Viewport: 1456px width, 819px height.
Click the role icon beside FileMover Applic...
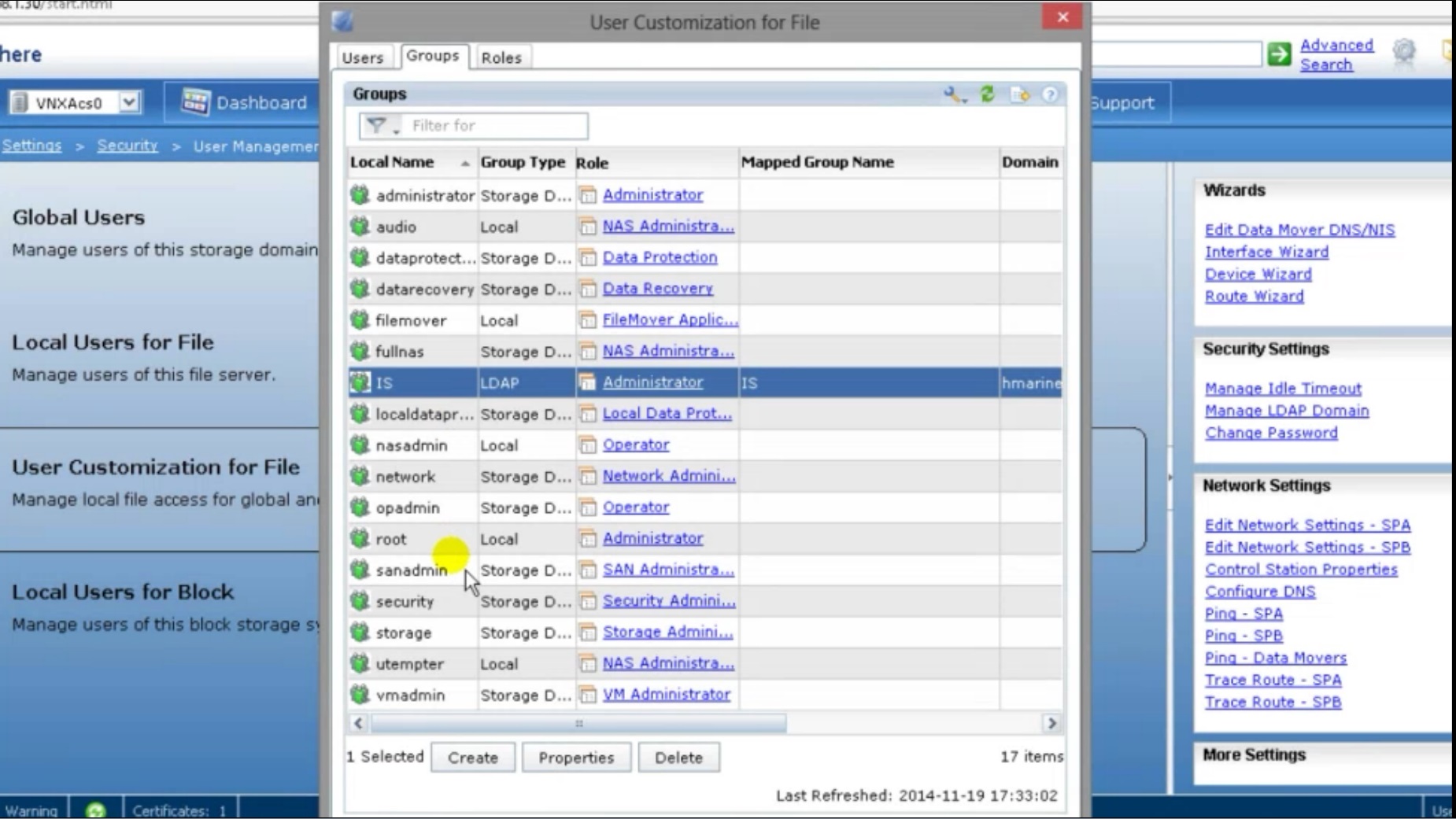tap(588, 320)
